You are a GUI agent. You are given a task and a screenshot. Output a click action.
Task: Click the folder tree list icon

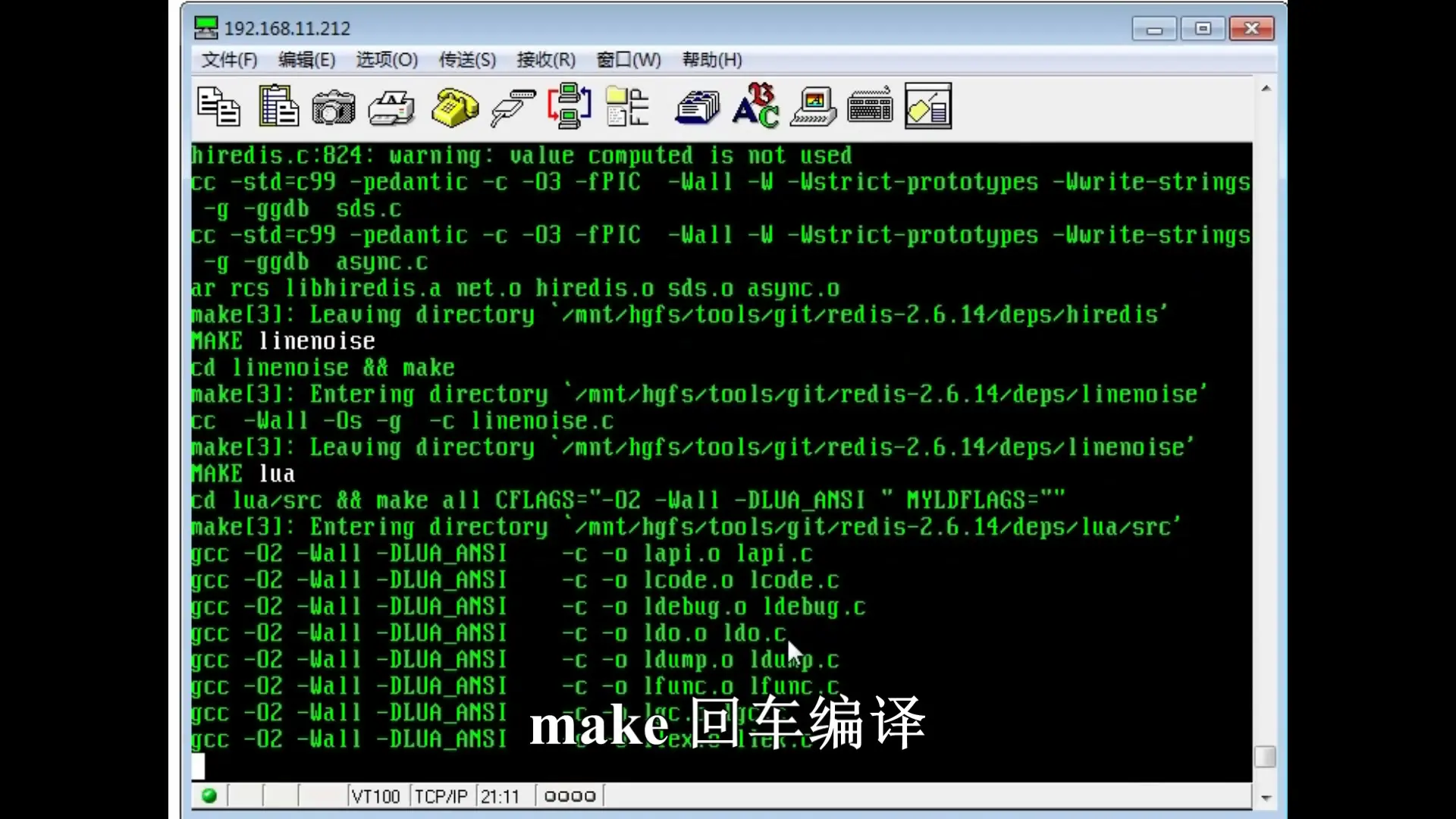coord(628,106)
